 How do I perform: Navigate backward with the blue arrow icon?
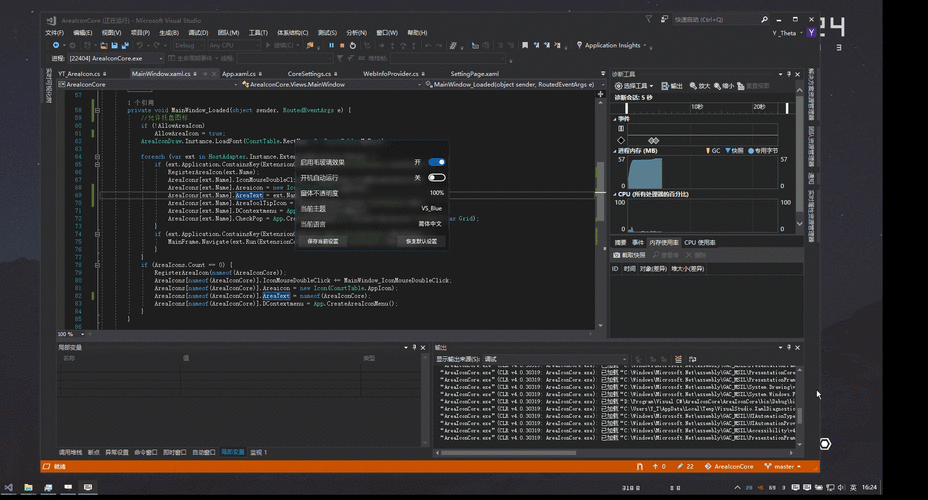[56, 45]
